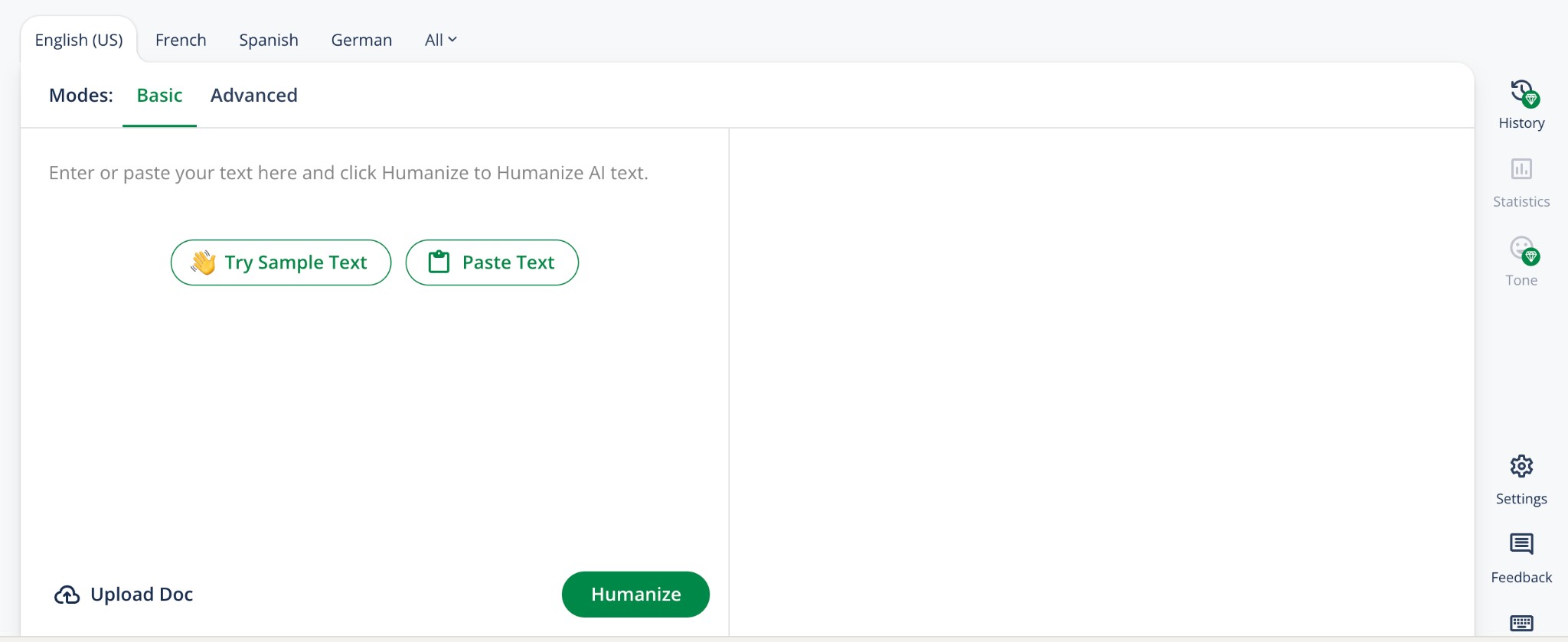This screenshot has width=1568, height=642.
Task: Click the Paste Text button
Action: [492, 262]
